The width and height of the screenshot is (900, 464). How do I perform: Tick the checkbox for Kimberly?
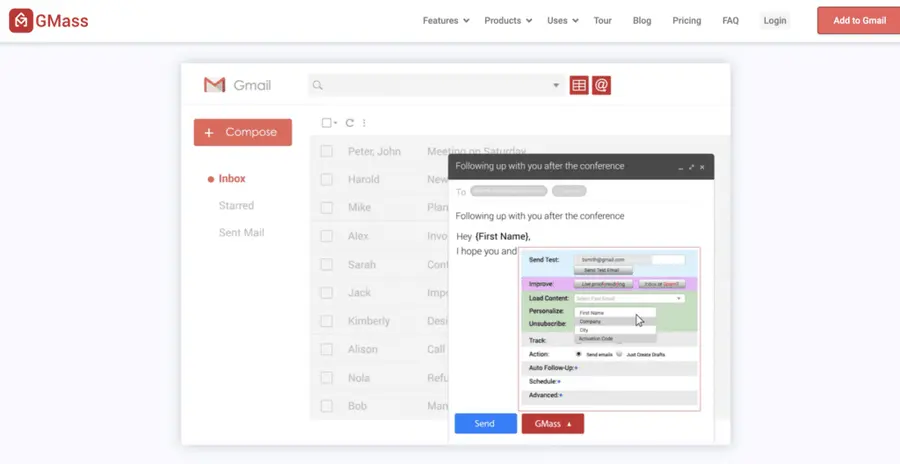(327, 321)
